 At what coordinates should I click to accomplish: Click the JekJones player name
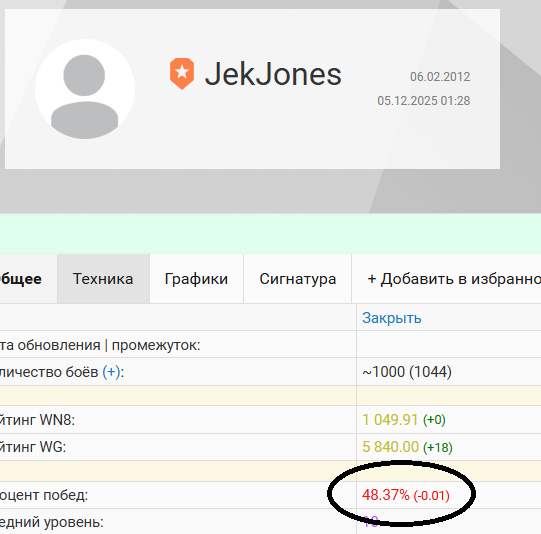pyautogui.click(x=273, y=74)
